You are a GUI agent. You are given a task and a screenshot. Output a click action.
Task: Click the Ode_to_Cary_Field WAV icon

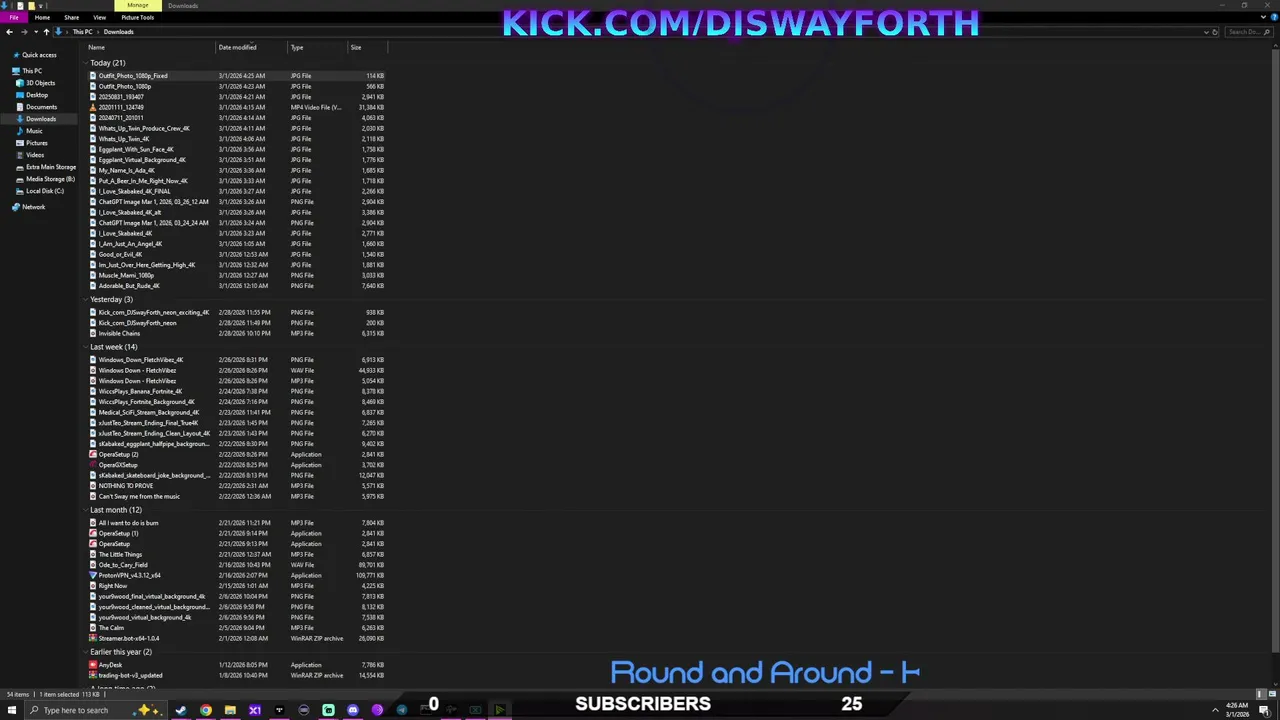[93, 565]
